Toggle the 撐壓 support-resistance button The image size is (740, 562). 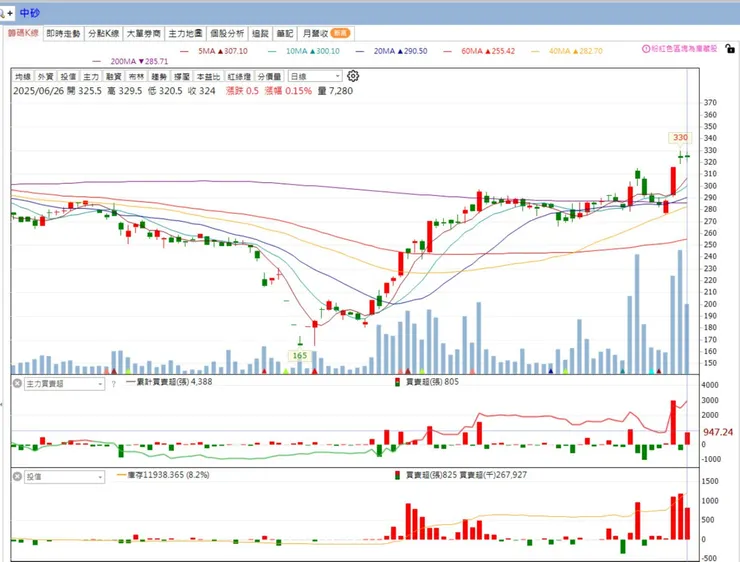pos(181,76)
